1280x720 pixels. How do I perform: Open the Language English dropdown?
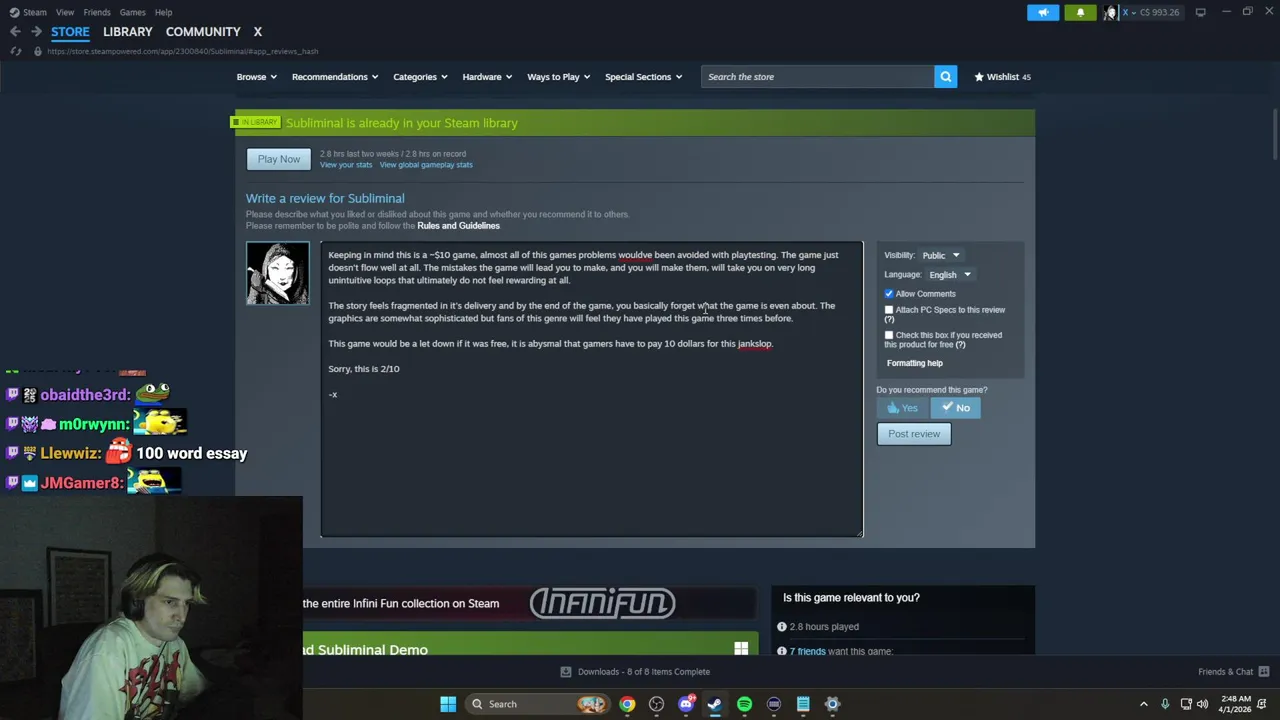click(x=950, y=274)
